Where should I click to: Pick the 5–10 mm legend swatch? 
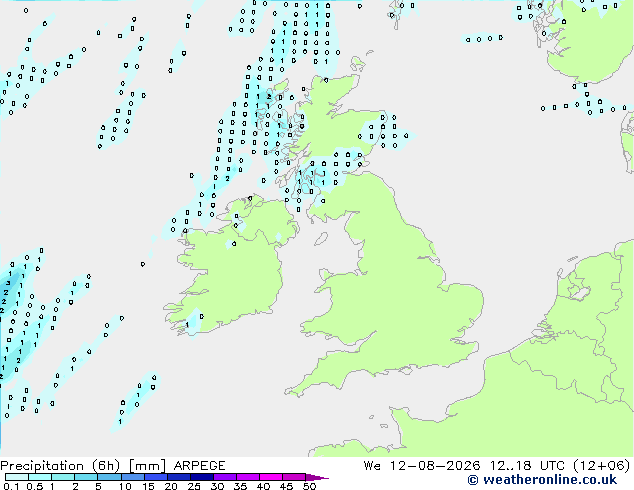tap(109, 477)
